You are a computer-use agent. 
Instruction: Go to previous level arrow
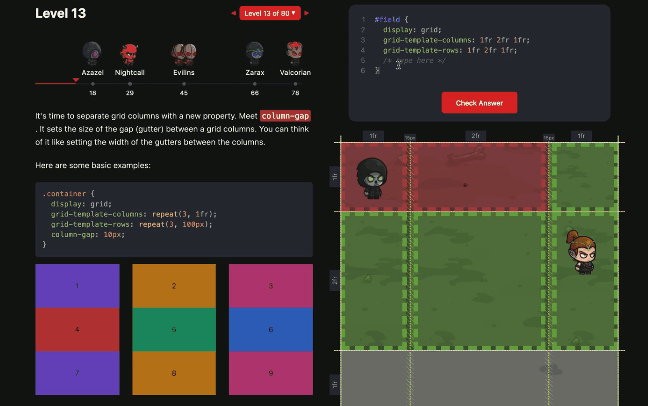point(233,13)
